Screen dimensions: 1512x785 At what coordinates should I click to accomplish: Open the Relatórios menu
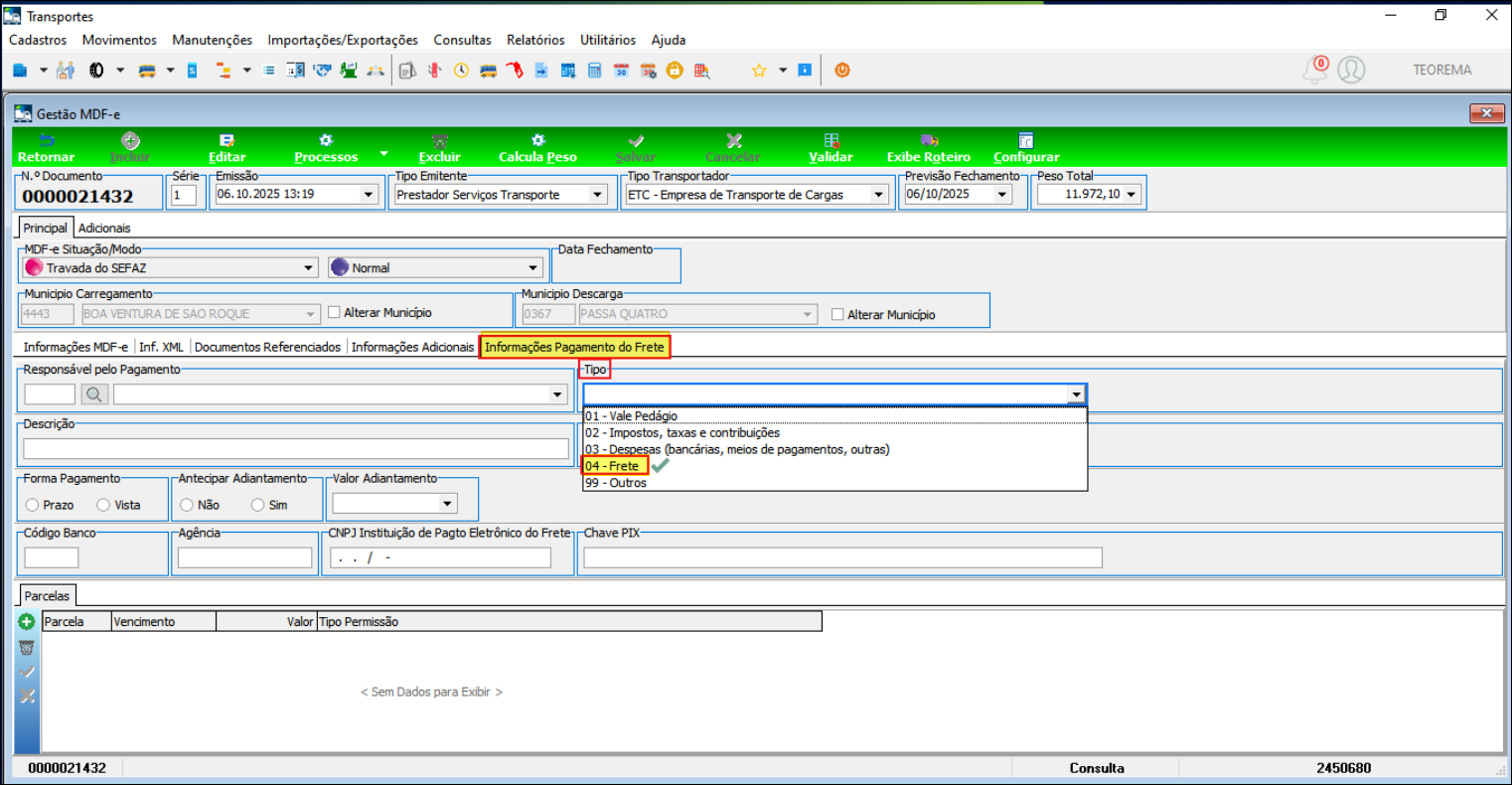pyautogui.click(x=534, y=40)
